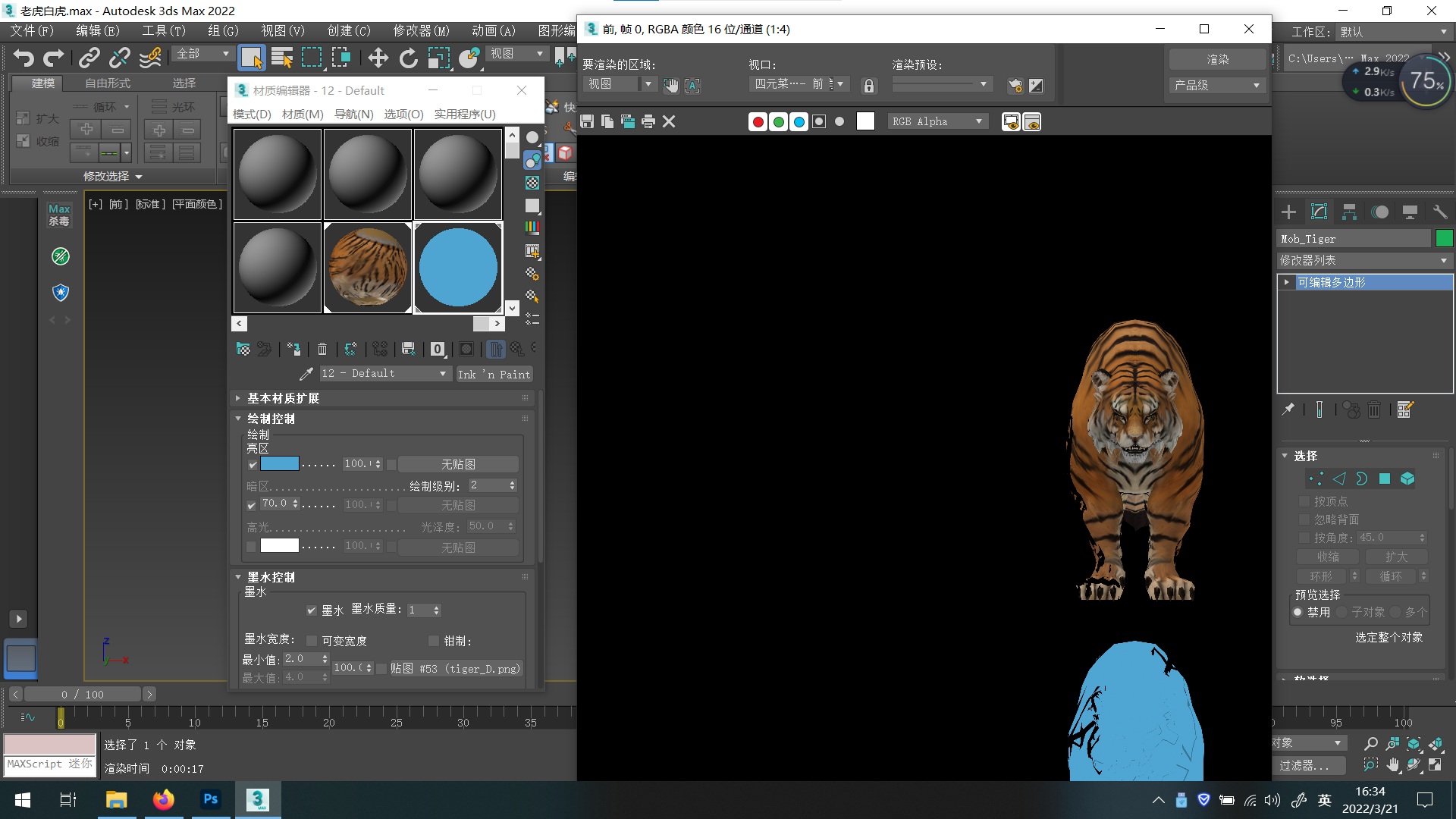Open Render Setup teapot icon

pyautogui.click(x=1015, y=85)
